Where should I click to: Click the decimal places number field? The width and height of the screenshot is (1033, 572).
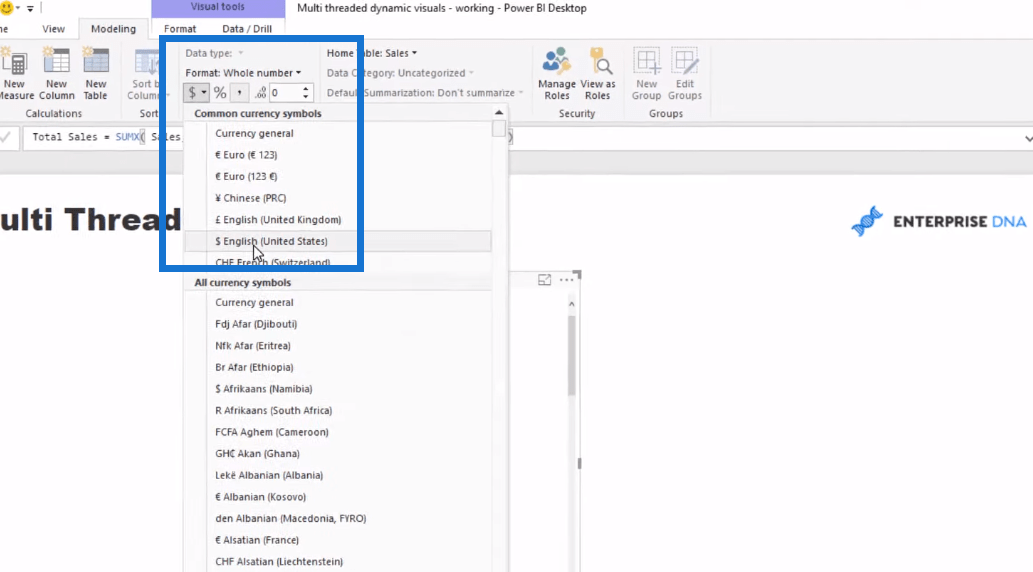[283, 93]
